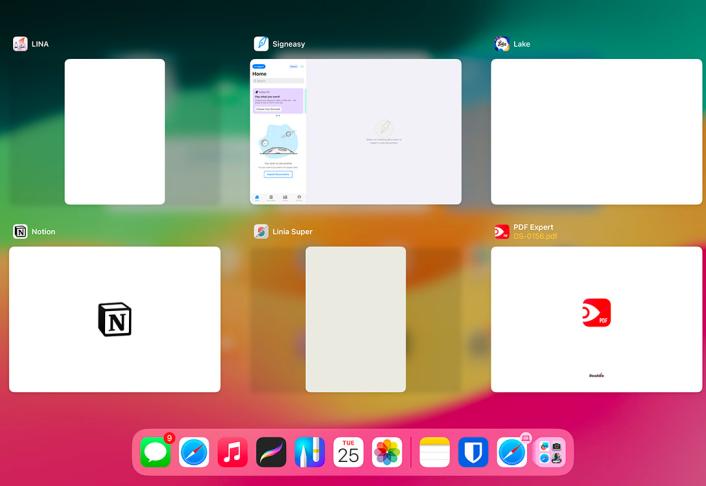Screen dimensions: 706x486
Task: Select the PDF Expert window preview
Action: pos(596,319)
